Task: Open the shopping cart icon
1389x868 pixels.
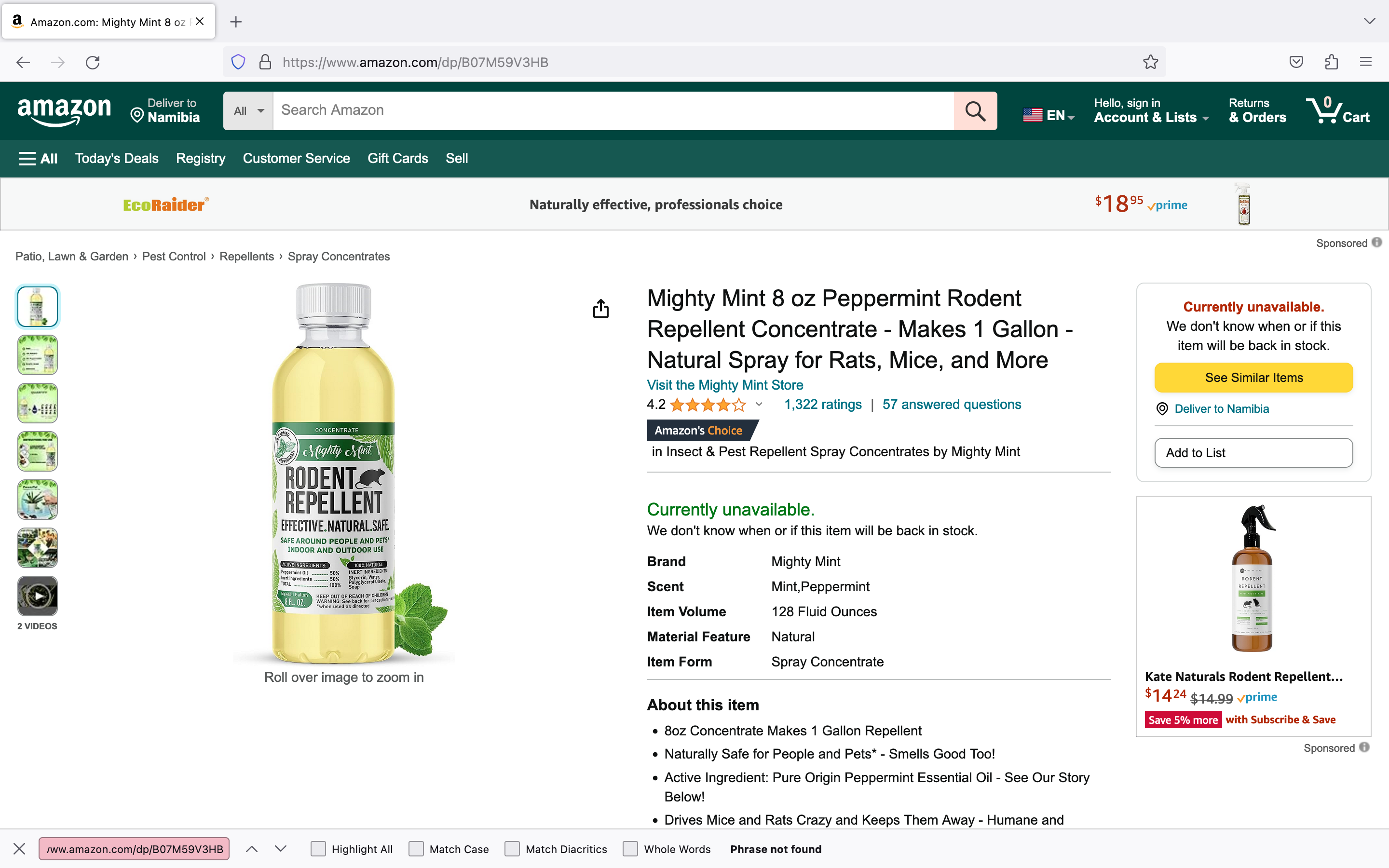Action: [x=1337, y=111]
